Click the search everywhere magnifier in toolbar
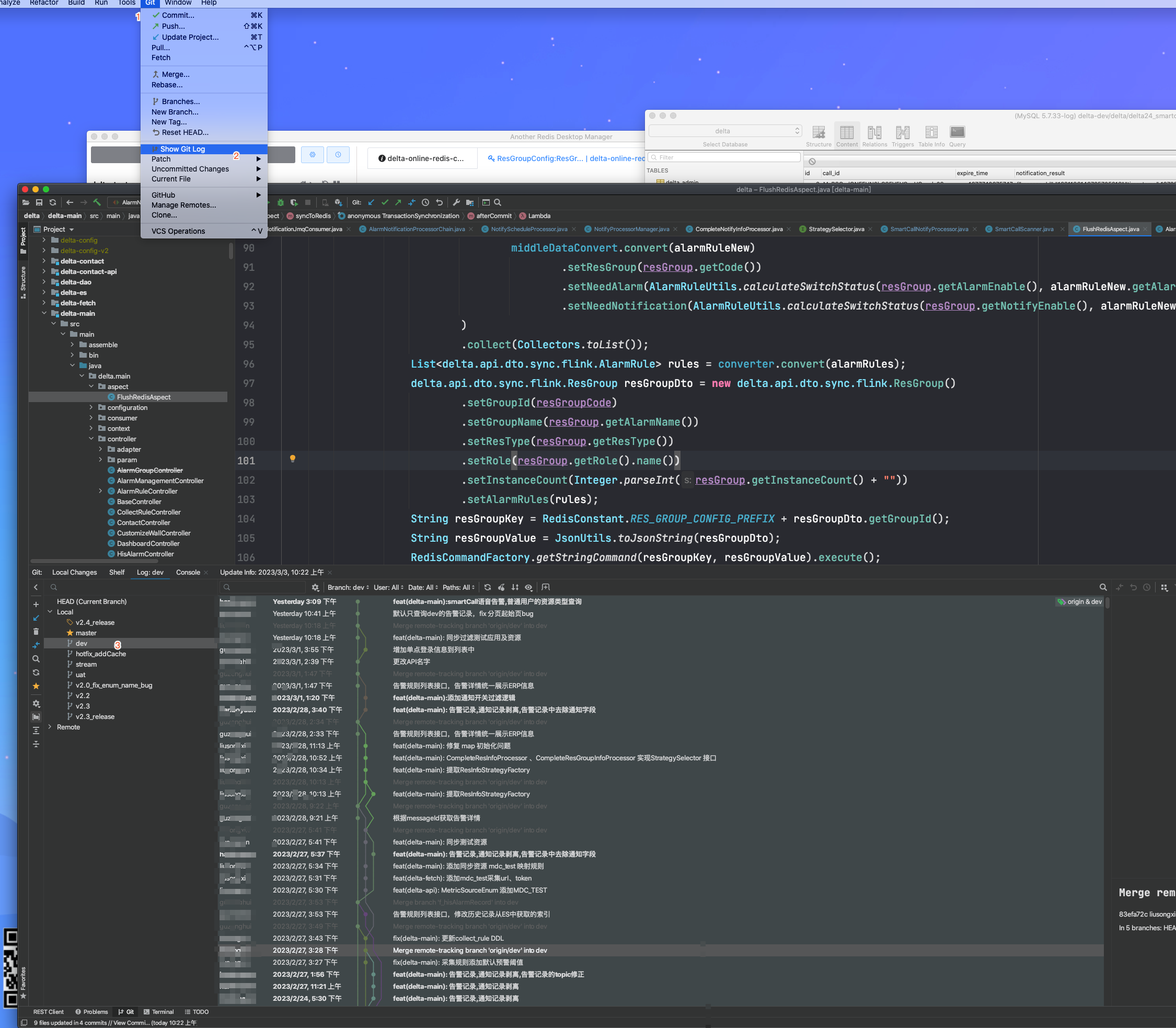This screenshot has width=1176, height=1028. (x=498, y=202)
